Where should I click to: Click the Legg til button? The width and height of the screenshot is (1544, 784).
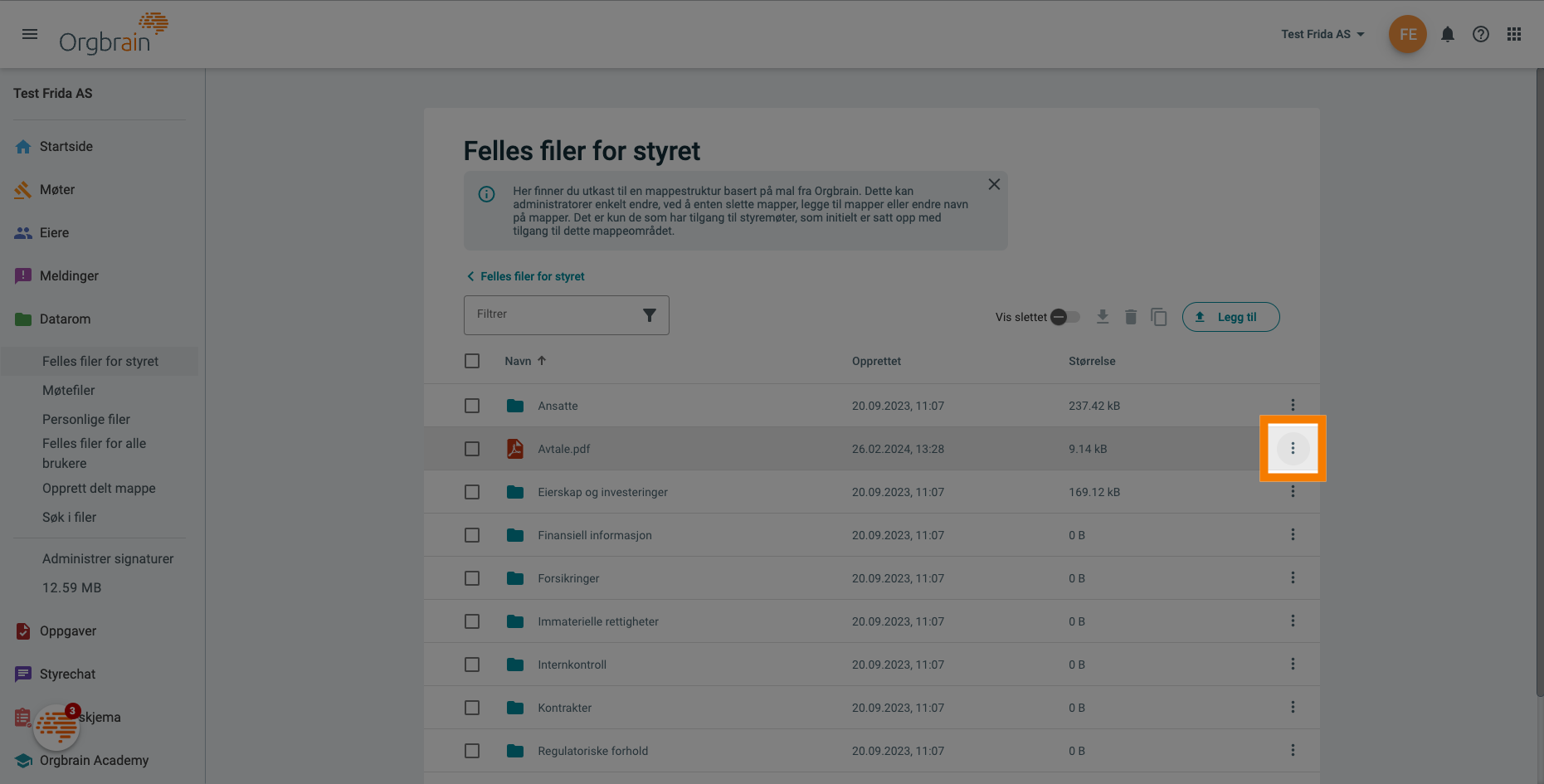1231,317
